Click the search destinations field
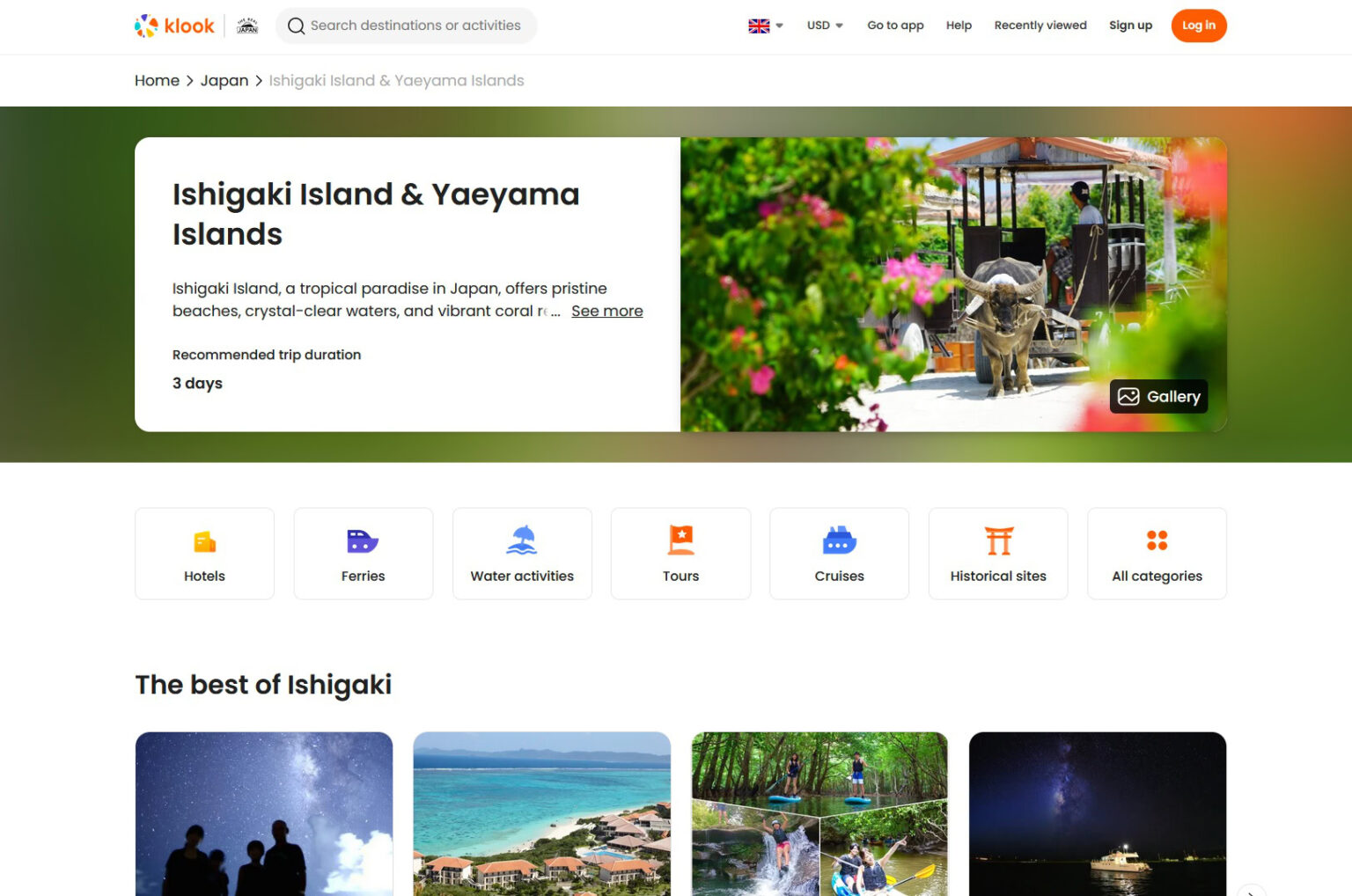This screenshot has height=896, width=1352. coord(406,26)
